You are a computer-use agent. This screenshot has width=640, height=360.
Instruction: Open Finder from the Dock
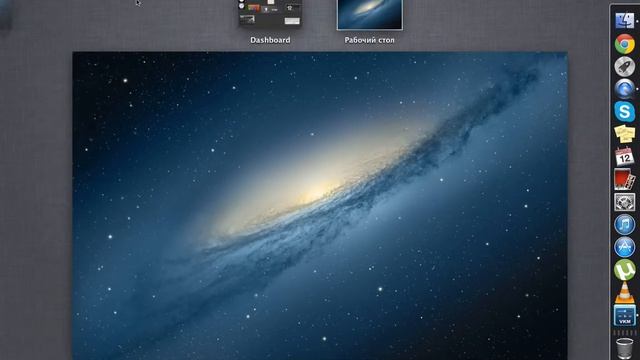[625, 20]
